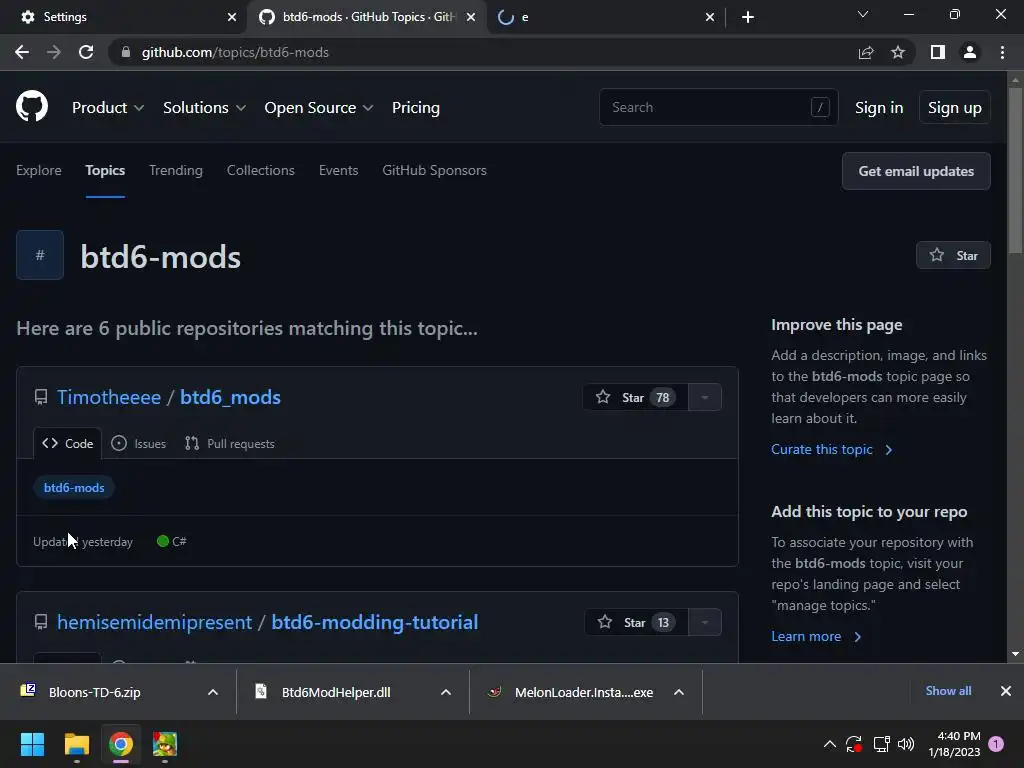Switch to the Explore tab
This screenshot has width=1024, height=768.
(39, 170)
